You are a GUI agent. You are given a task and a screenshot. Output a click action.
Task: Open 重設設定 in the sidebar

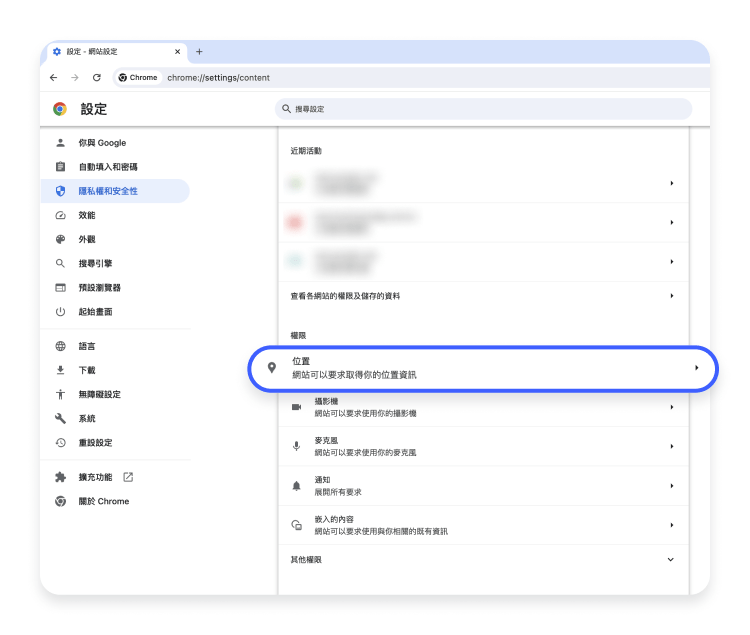pyautogui.click(x=115, y=443)
